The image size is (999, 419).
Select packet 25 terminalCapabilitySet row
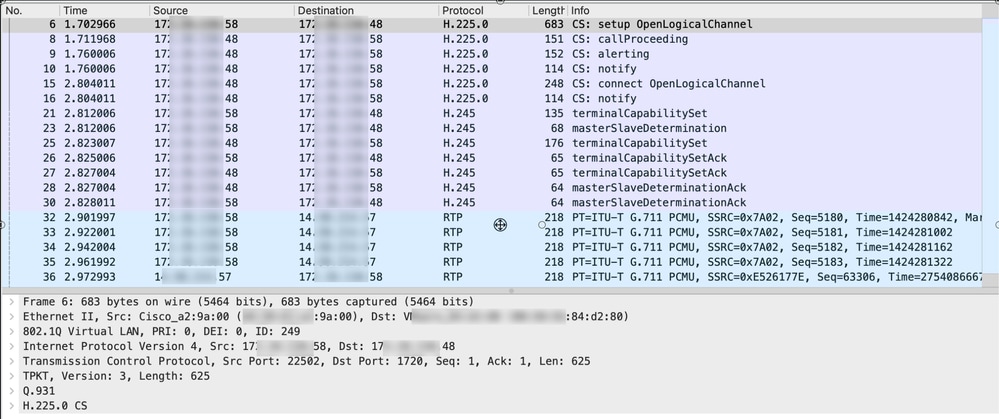491,143
